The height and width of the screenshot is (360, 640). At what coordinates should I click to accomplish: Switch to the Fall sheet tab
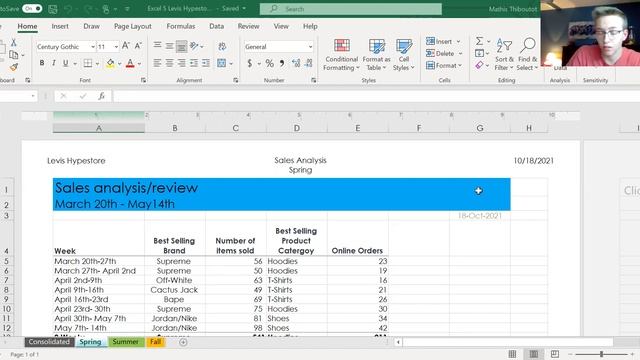click(x=156, y=342)
